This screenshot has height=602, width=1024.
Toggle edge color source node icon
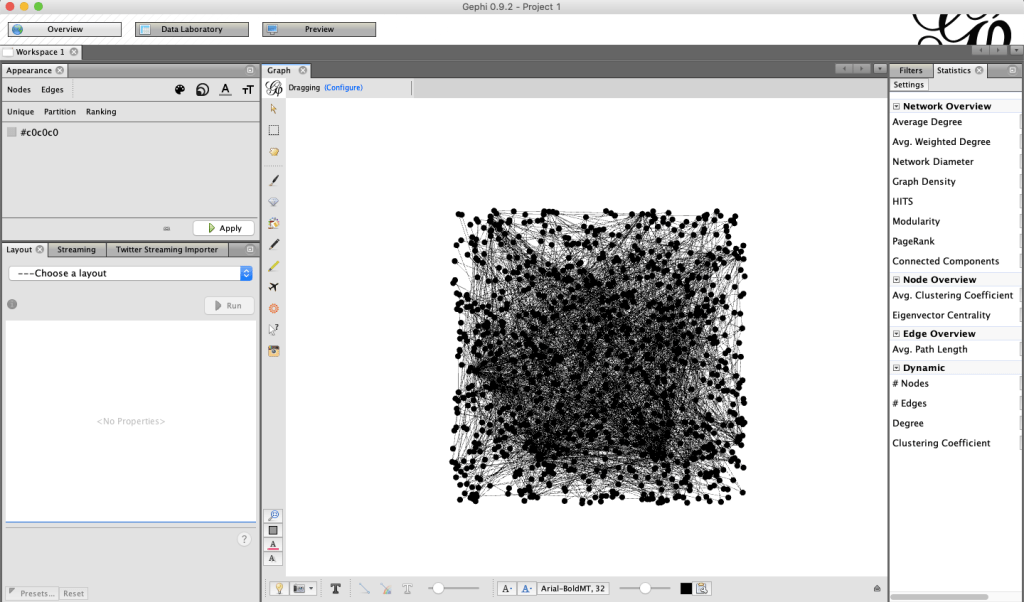pyautogui.click(x=386, y=588)
